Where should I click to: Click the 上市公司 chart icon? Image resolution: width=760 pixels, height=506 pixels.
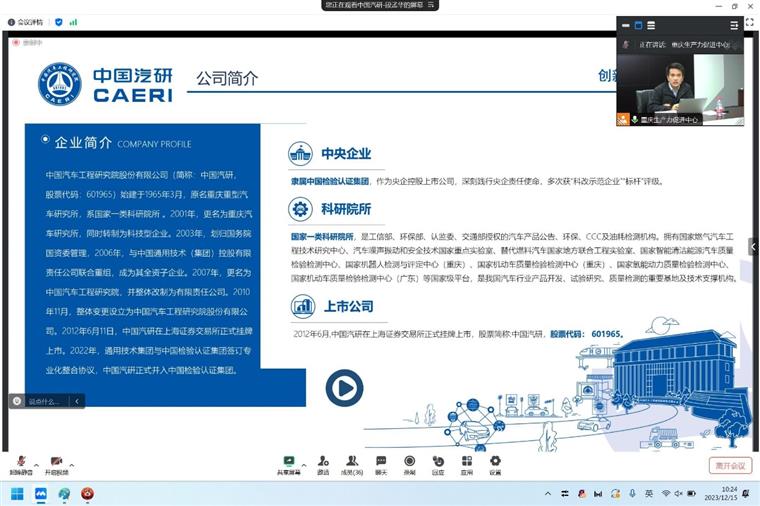coord(303,306)
